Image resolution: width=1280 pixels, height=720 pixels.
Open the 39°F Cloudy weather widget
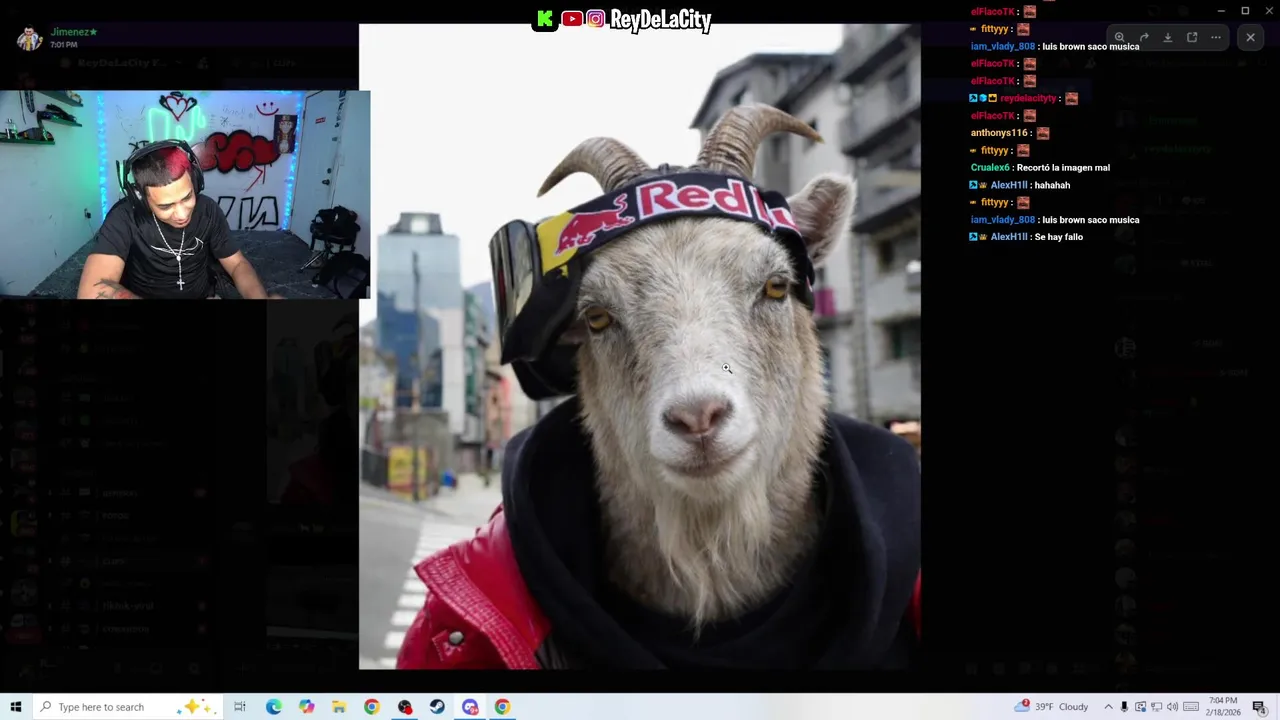1051,707
